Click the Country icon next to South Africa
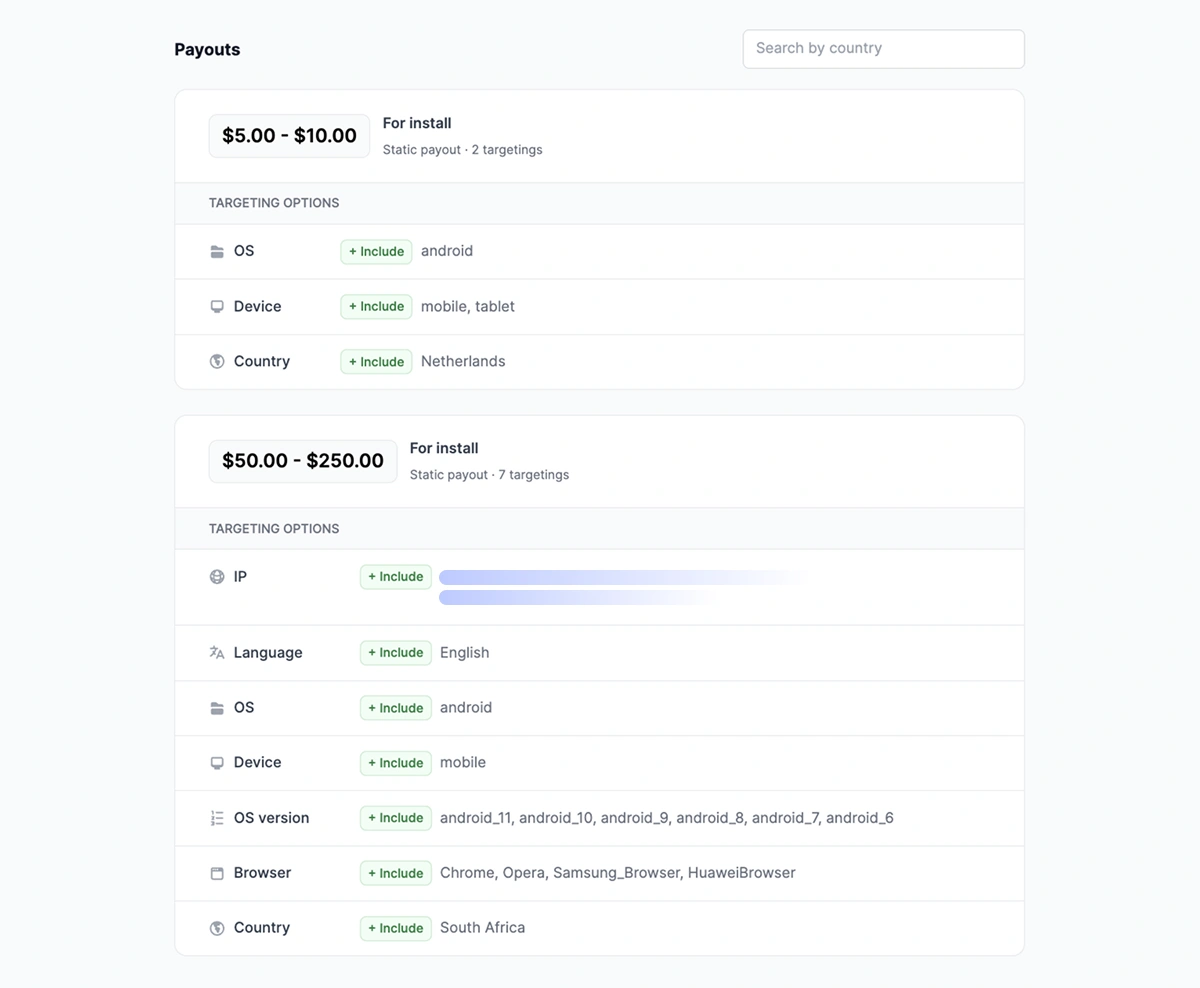Image resolution: width=1200 pixels, height=988 pixels. pos(217,927)
